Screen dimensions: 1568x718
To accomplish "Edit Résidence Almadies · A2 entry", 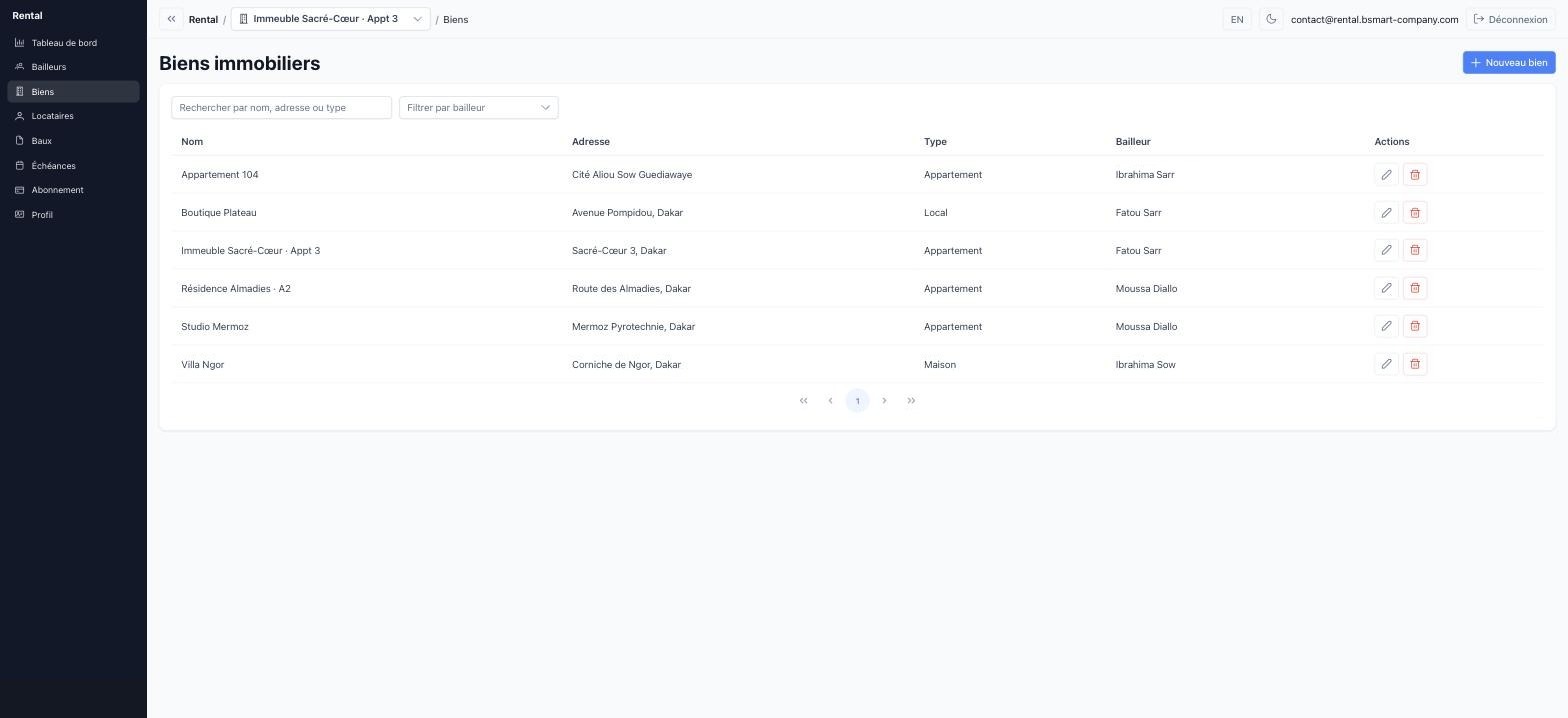I will click(1386, 289).
